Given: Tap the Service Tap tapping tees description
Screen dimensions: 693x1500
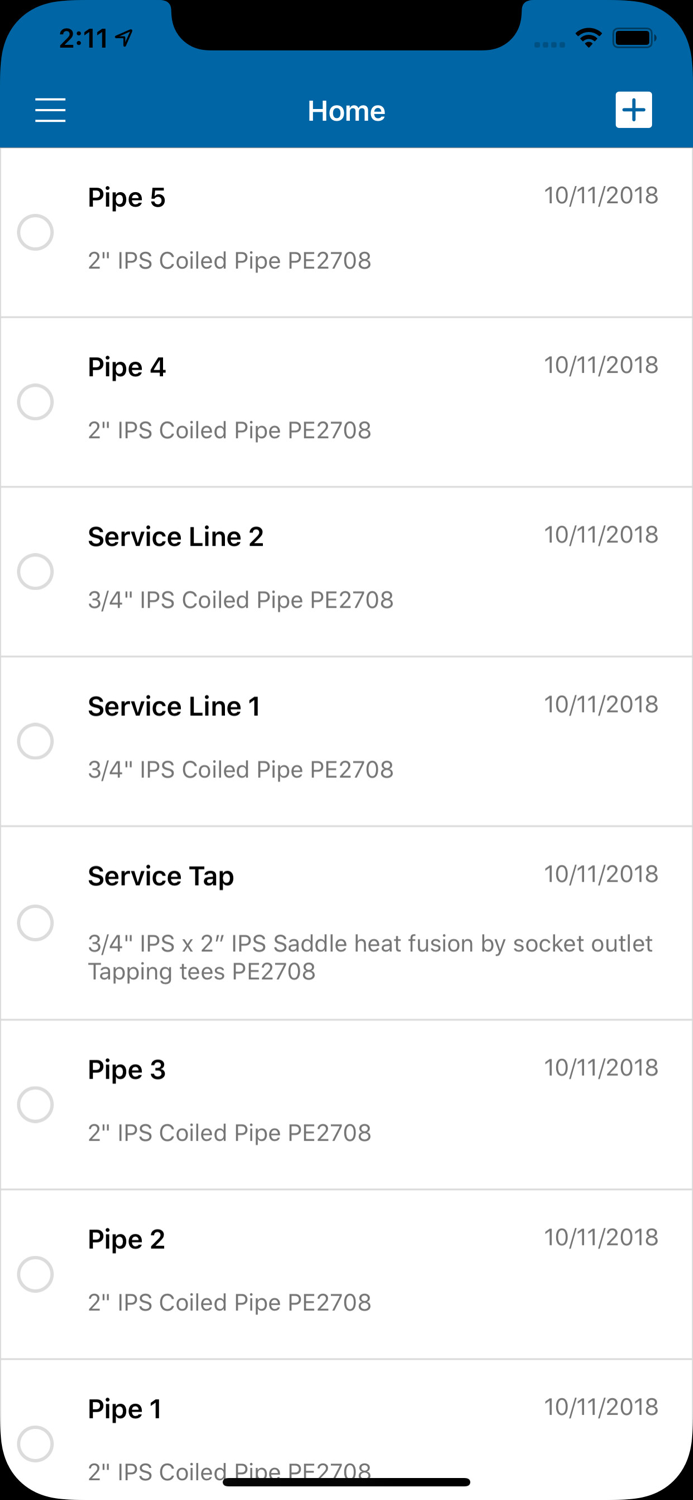Looking at the screenshot, I should (370, 957).
